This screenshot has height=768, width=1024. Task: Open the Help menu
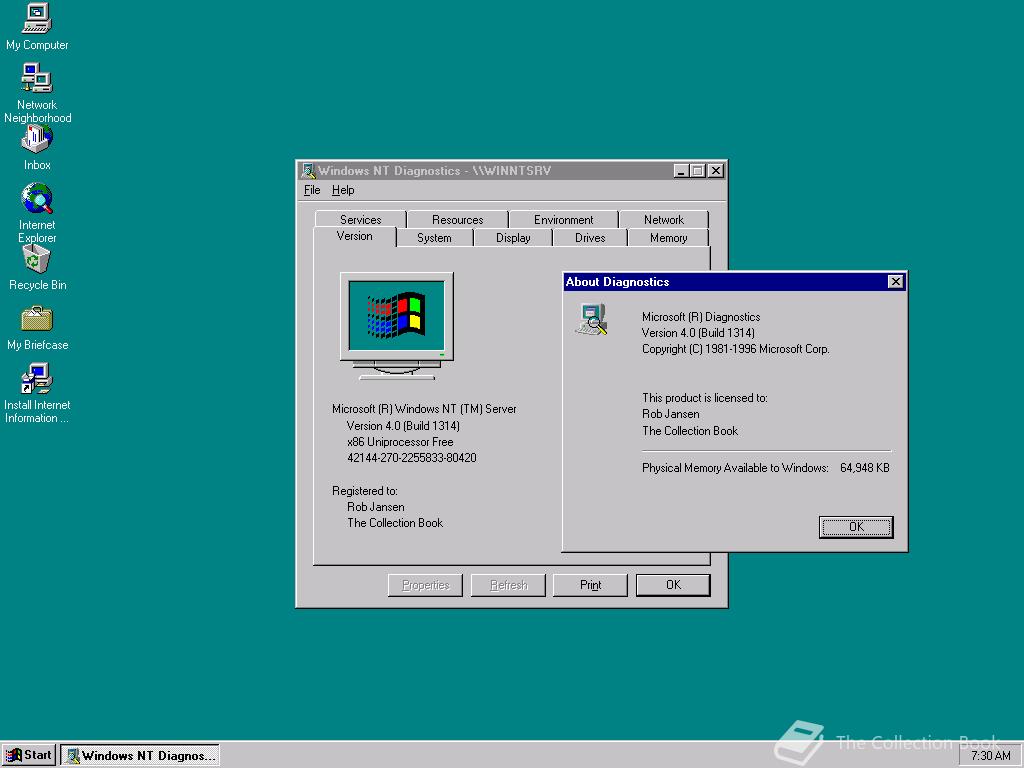pos(343,190)
